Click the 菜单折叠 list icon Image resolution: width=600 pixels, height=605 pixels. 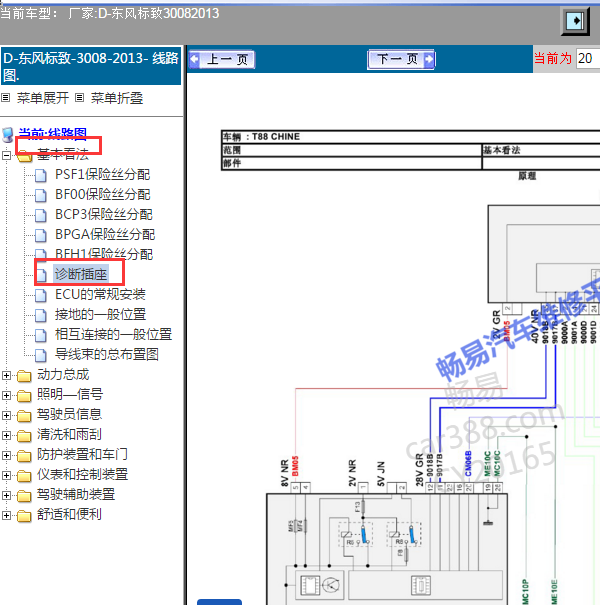tap(79, 98)
